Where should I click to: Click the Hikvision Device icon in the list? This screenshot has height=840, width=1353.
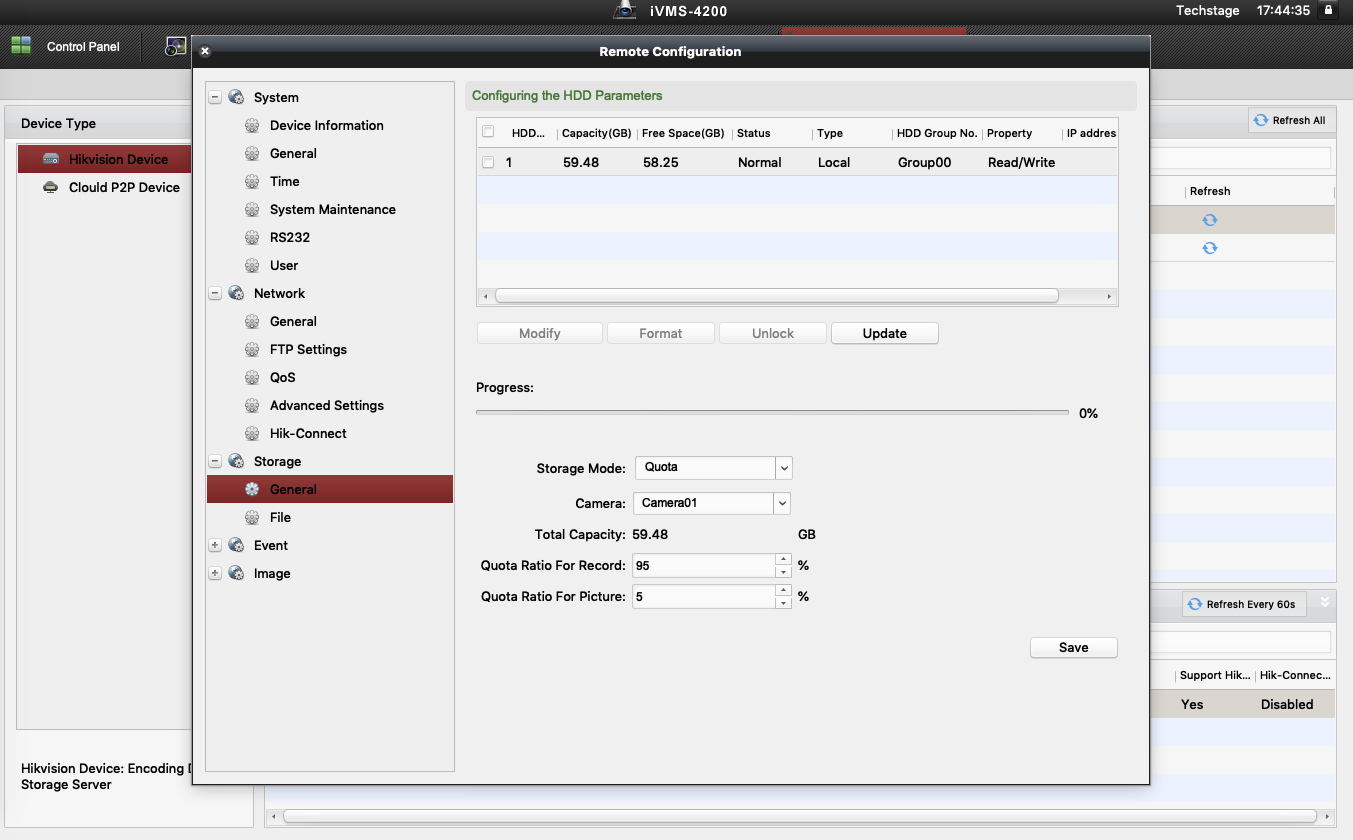click(50, 159)
